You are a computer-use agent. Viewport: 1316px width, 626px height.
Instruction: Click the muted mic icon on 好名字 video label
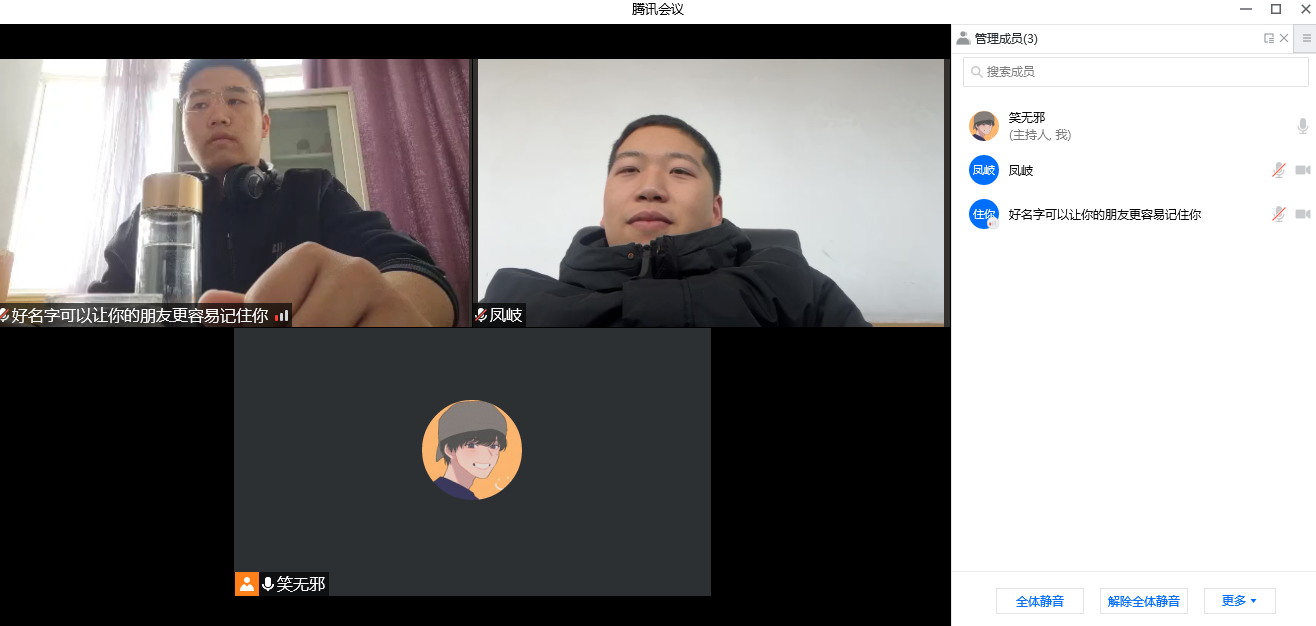click(x=5, y=315)
